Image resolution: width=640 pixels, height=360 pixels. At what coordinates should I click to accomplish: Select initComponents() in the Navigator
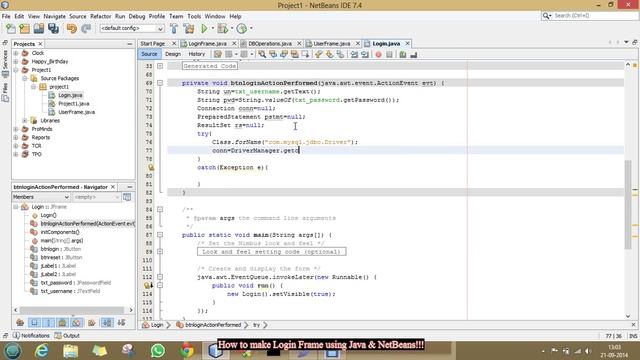click(x=60, y=232)
